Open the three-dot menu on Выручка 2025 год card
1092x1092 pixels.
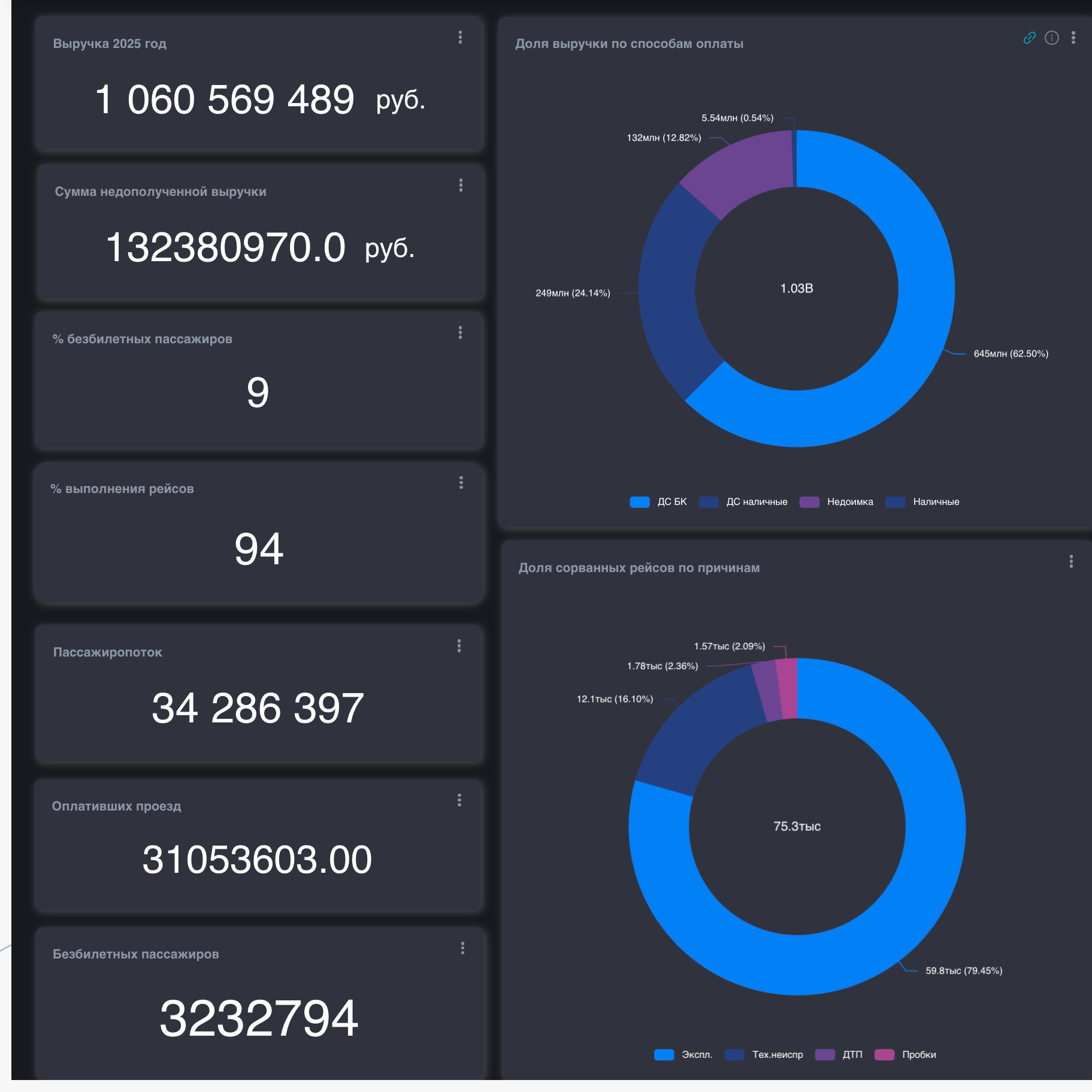tap(460, 37)
